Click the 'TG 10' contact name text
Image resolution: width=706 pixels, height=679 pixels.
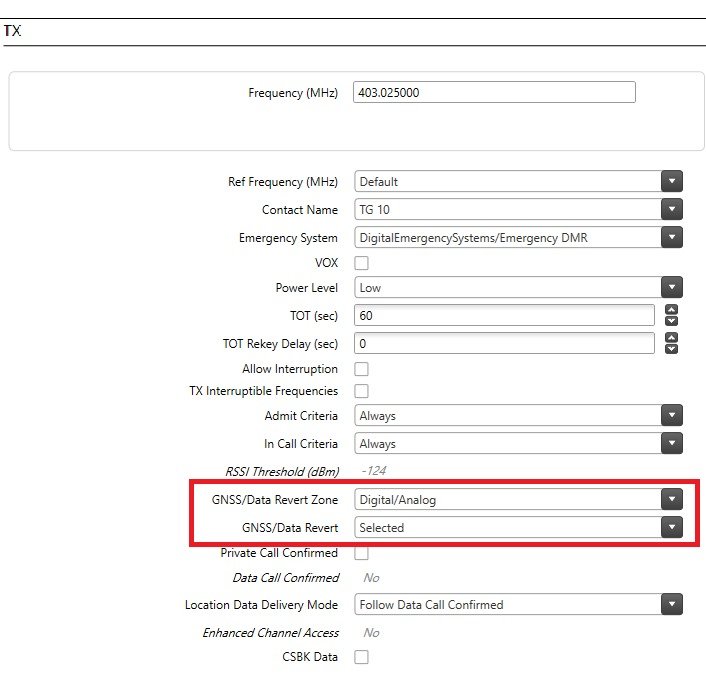[x=375, y=210]
